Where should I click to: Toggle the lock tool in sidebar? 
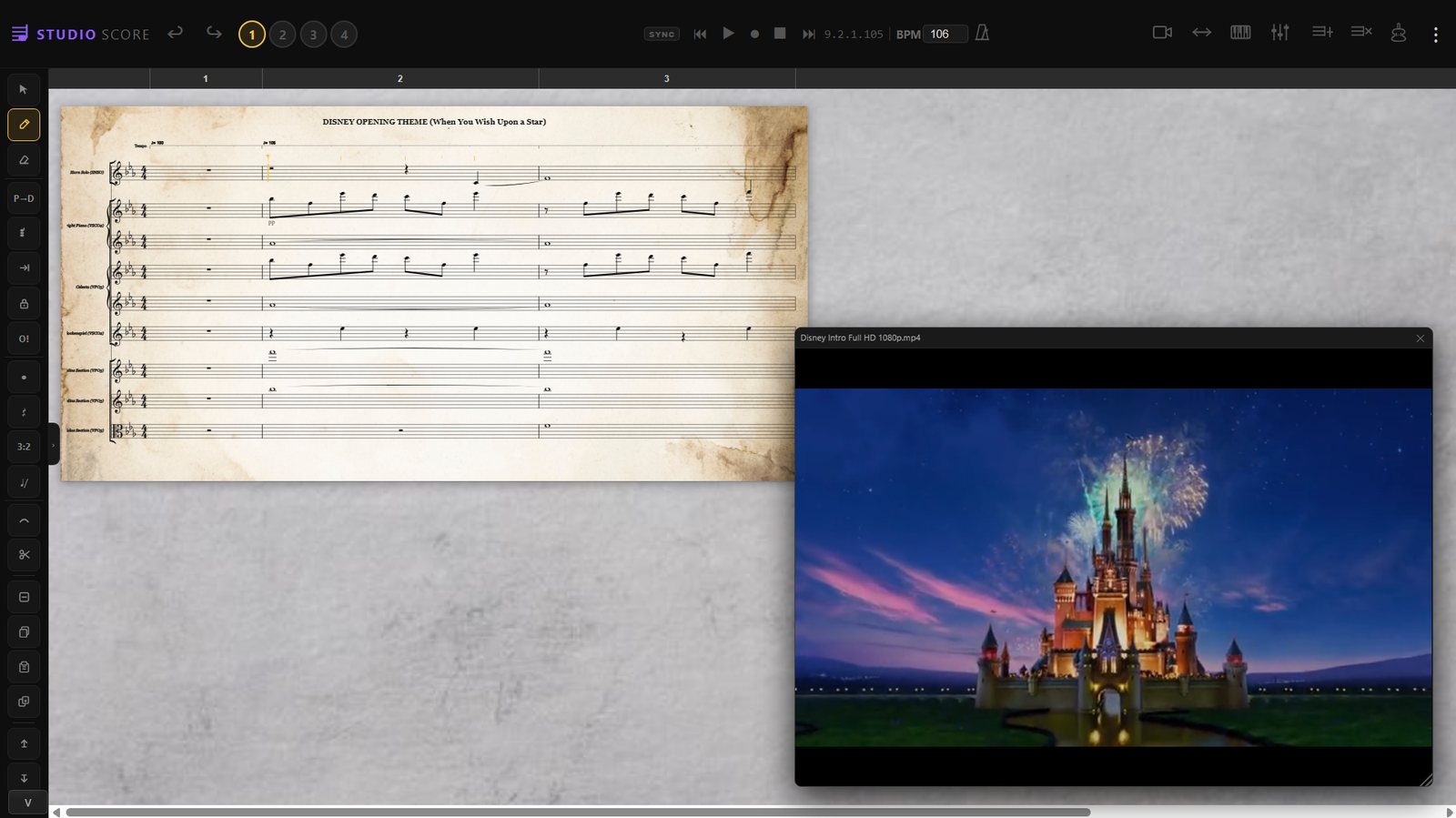tap(24, 304)
